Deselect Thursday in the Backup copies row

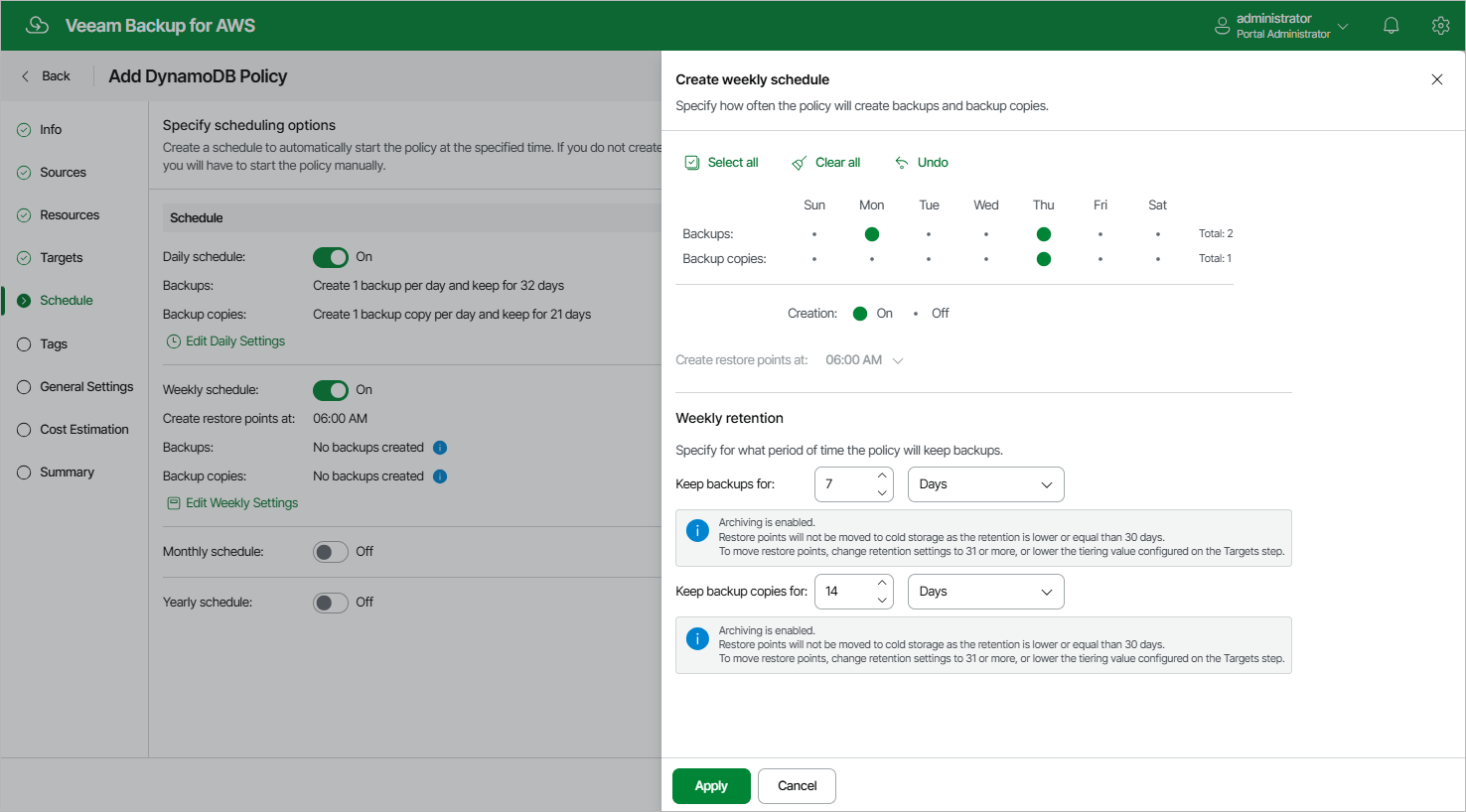point(1044,259)
